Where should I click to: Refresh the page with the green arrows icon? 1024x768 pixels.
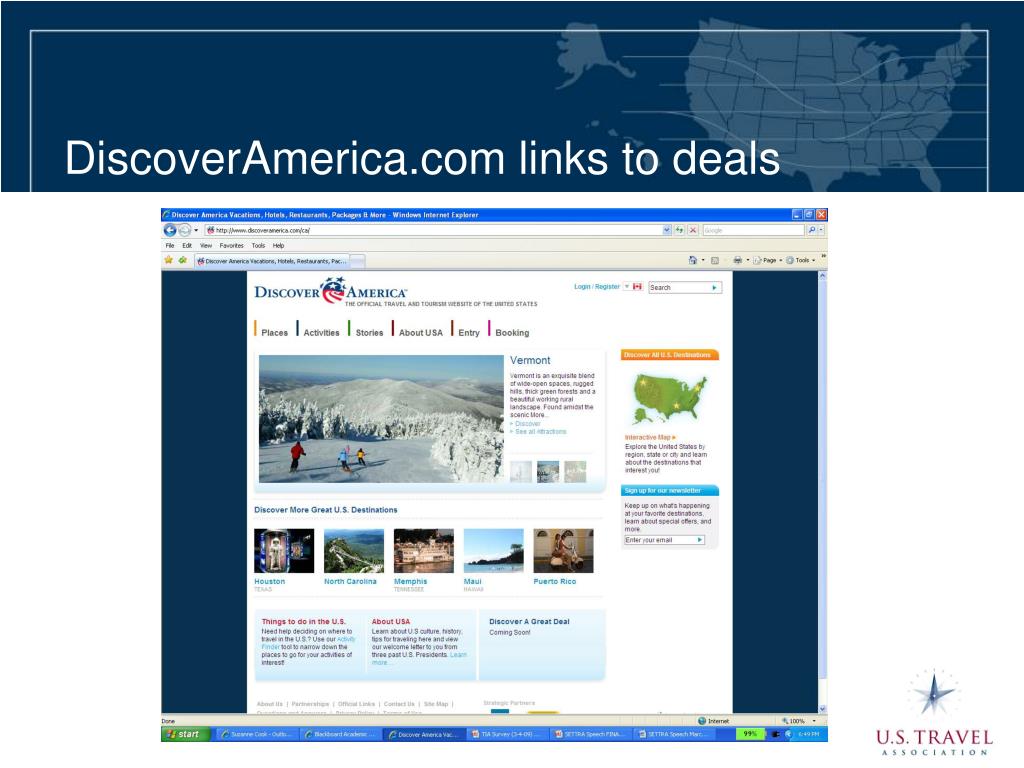(x=680, y=230)
